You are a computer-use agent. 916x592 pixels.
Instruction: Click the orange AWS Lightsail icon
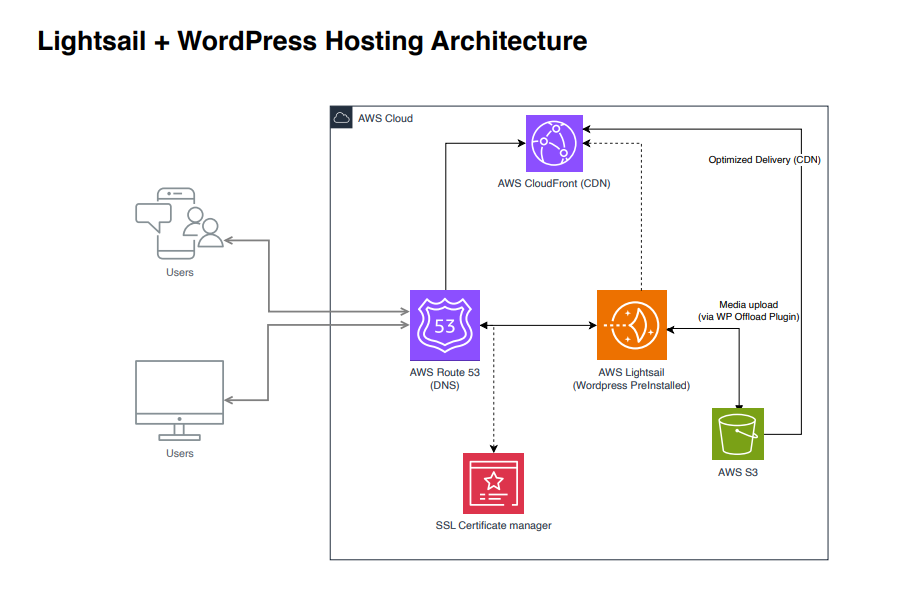[632, 325]
